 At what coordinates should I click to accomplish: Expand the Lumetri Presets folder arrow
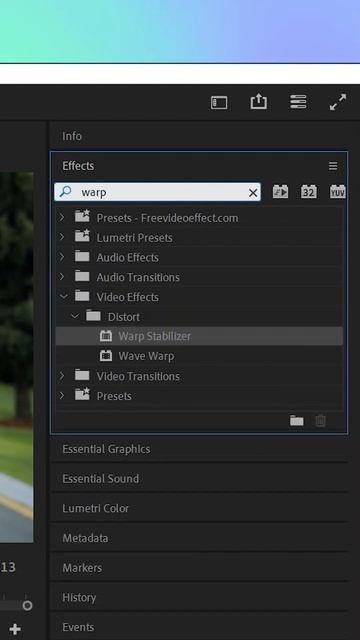coord(62,237)
